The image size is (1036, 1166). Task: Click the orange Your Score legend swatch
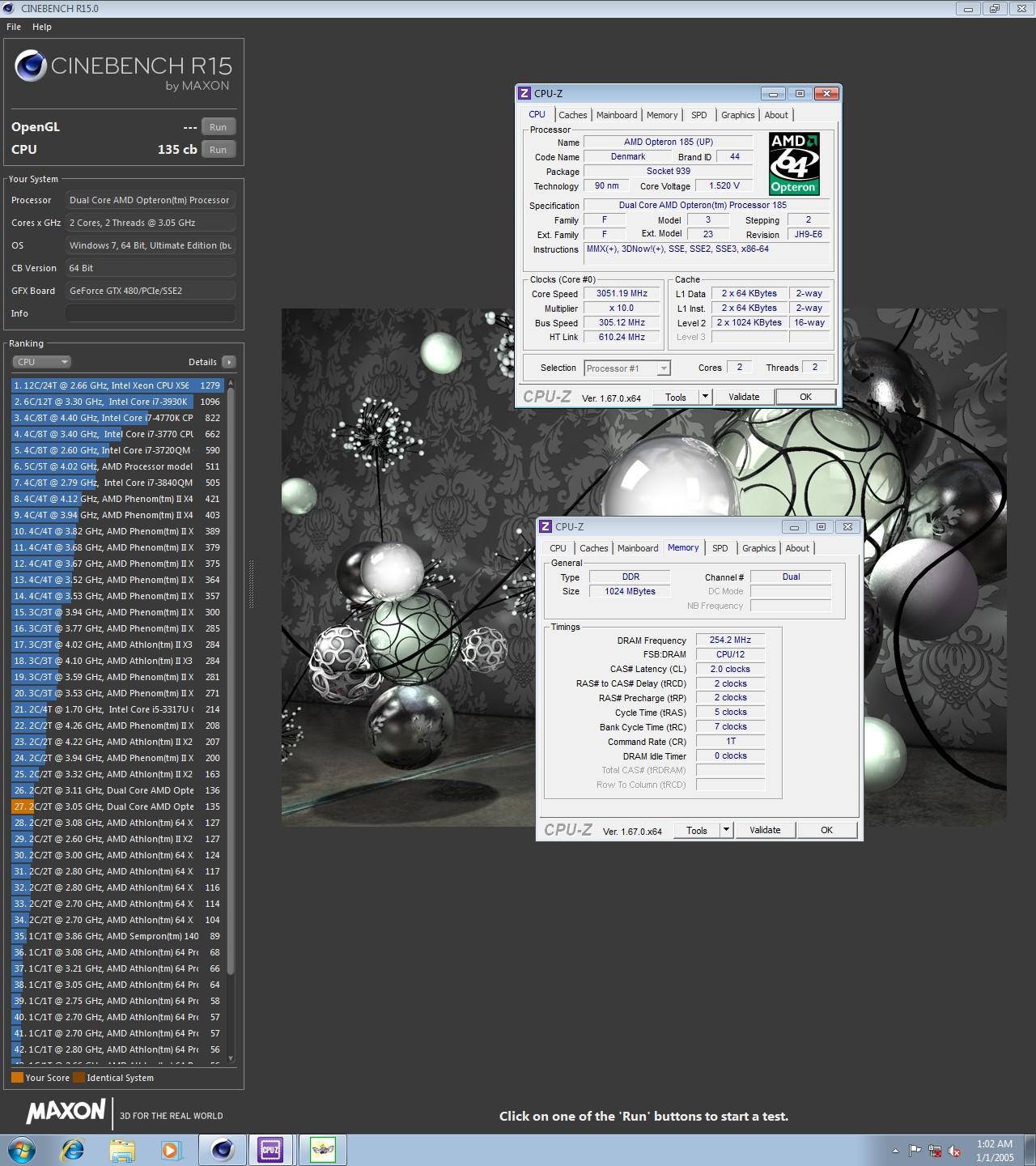[17, 1078]
